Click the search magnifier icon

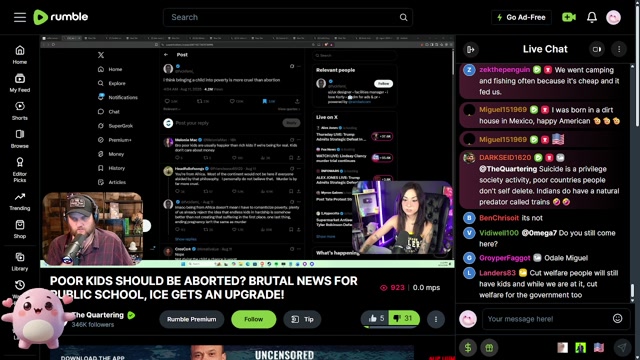pos(403,17)
